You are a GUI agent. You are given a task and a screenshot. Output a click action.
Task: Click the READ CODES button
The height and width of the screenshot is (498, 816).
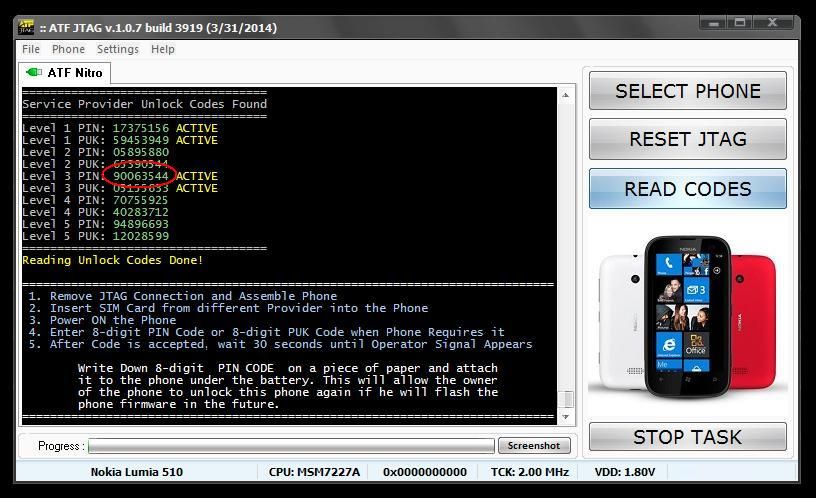pyautogui.click(x=687, y=189)
